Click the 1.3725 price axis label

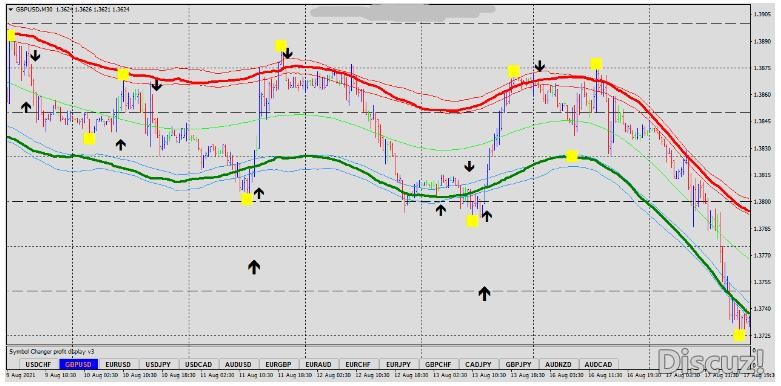coord(763,335)
